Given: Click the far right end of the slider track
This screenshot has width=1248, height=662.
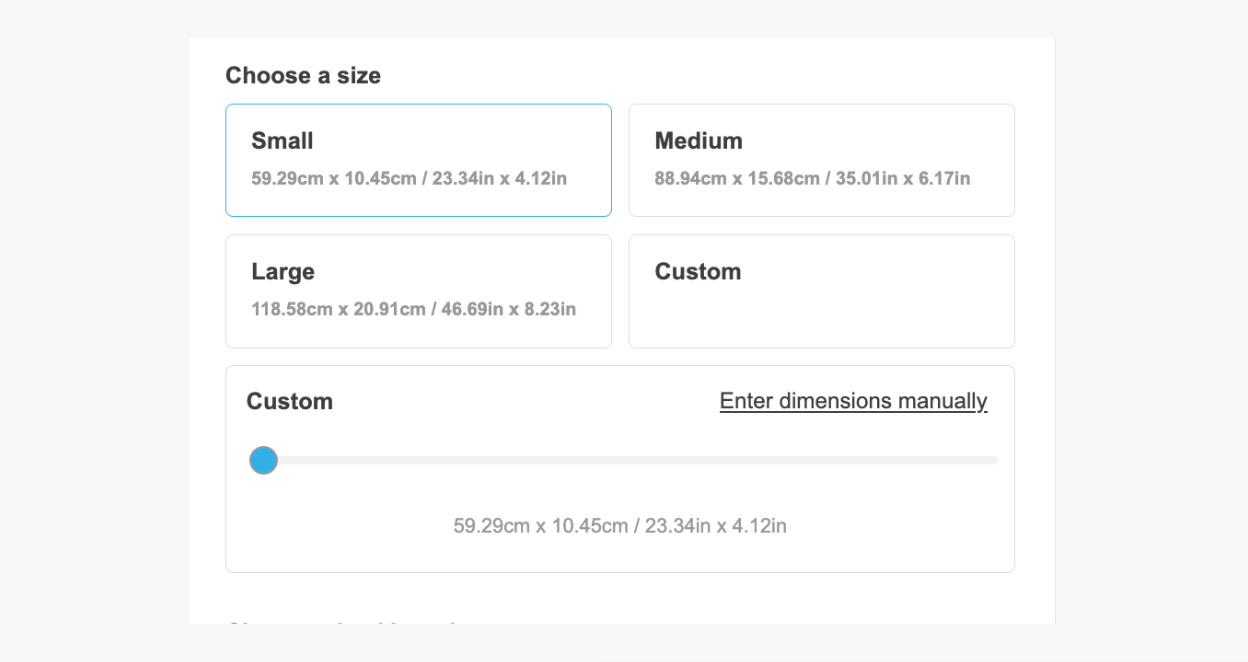Looking at the screenshot, I should 992,460.
